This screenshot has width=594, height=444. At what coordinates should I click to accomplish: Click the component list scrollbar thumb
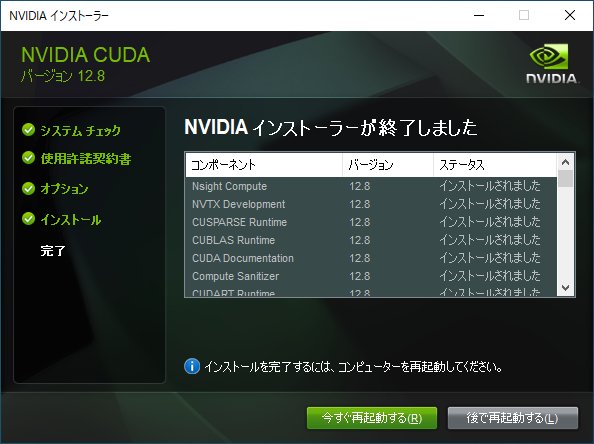pos(566,179)
